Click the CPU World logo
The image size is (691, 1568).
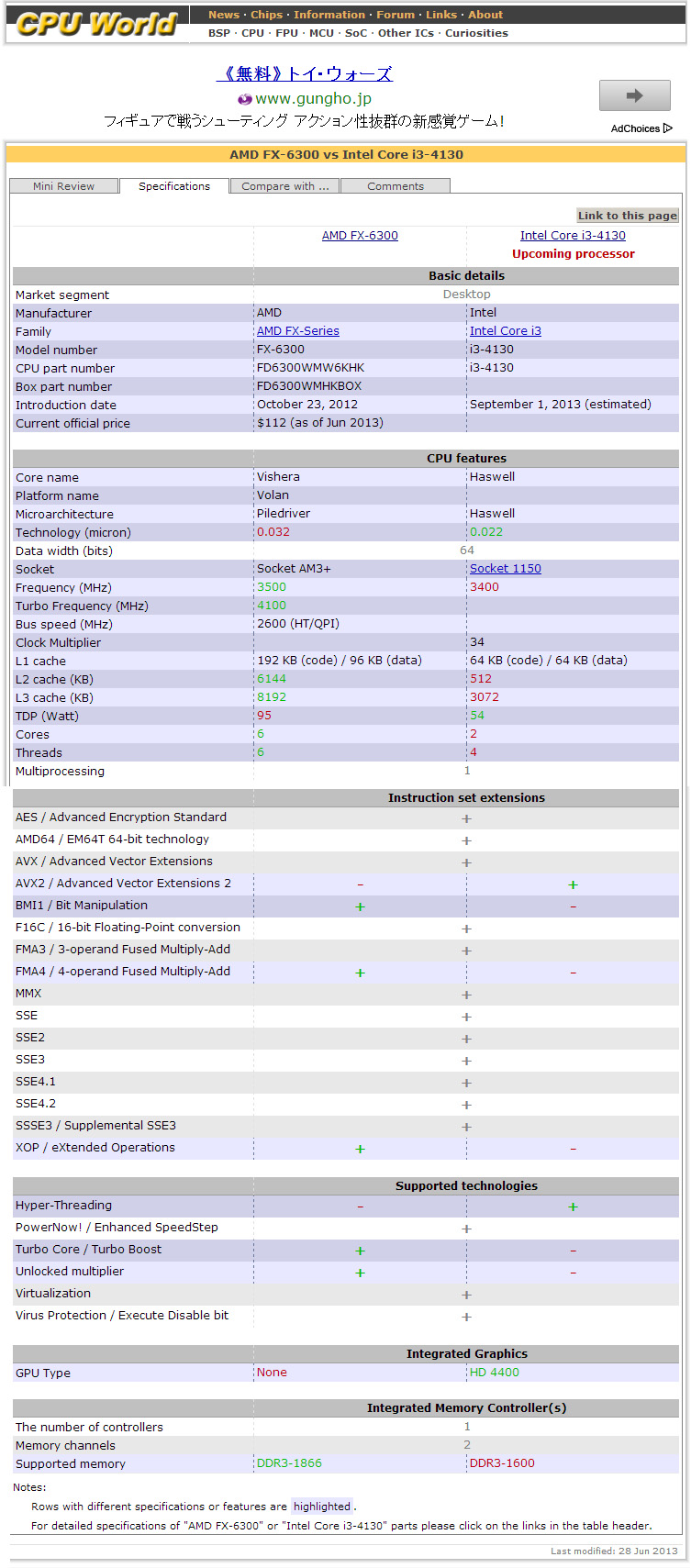[96, 23]
